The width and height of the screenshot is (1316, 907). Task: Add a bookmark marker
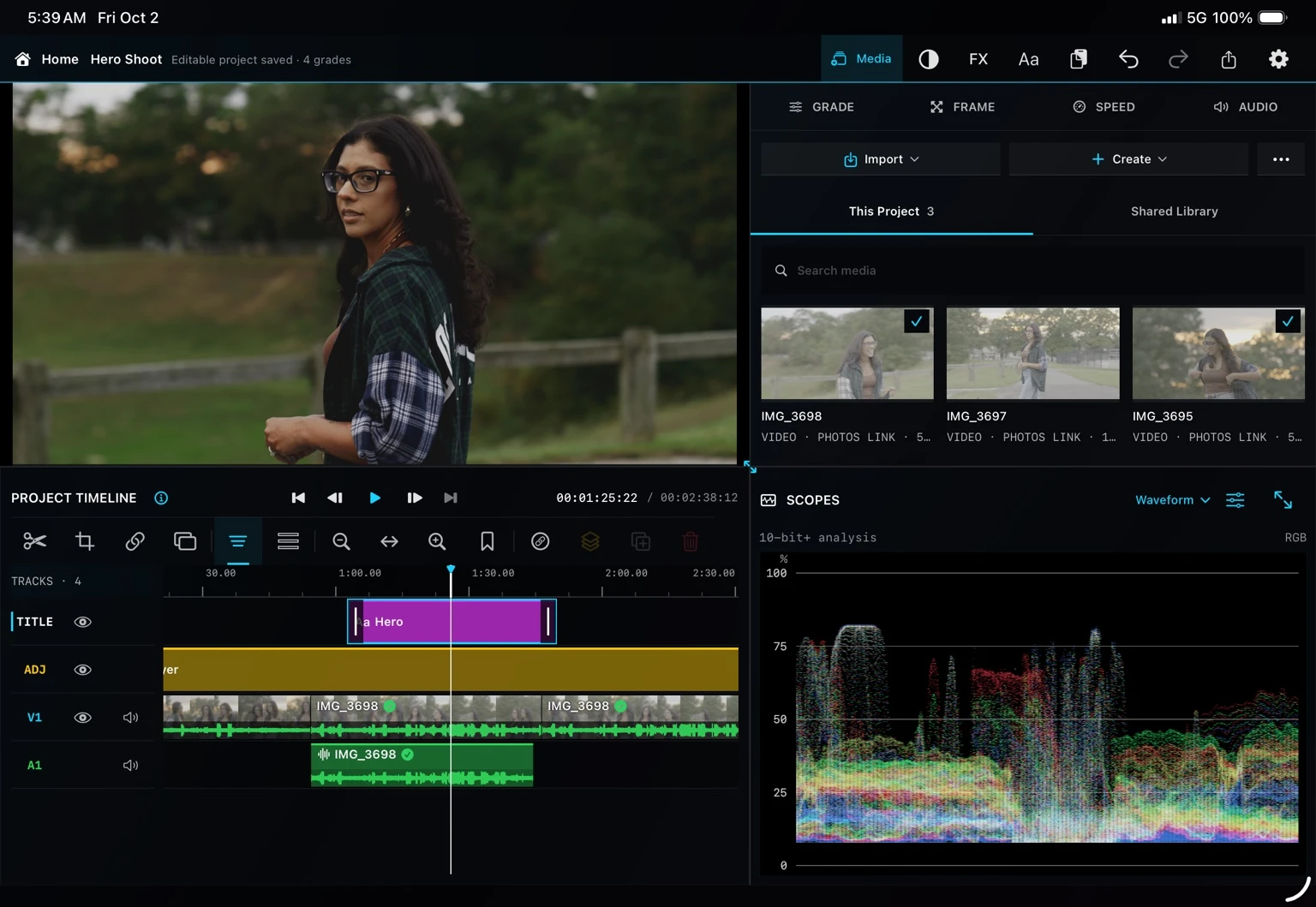coord(488,541)
